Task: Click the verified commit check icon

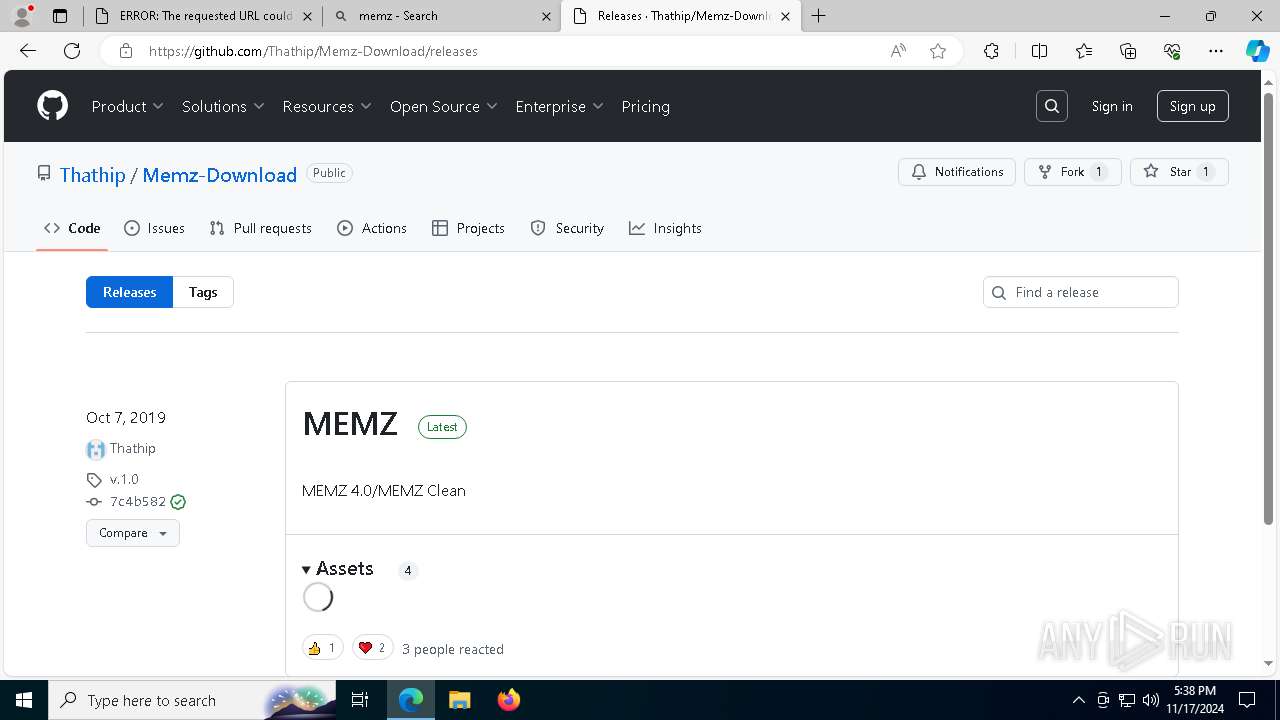Action: click(x=178, y=502)
